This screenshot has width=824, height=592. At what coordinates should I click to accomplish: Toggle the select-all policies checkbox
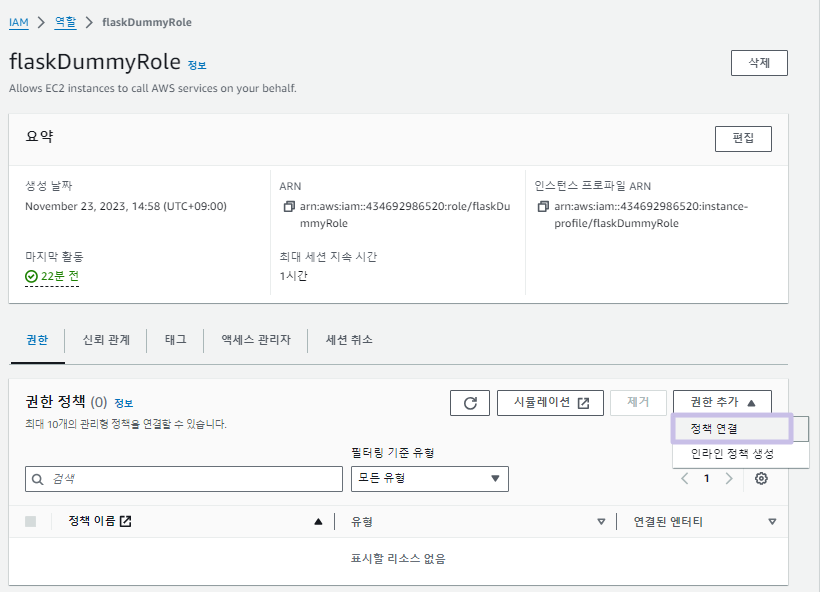click(x=30, y=521)
